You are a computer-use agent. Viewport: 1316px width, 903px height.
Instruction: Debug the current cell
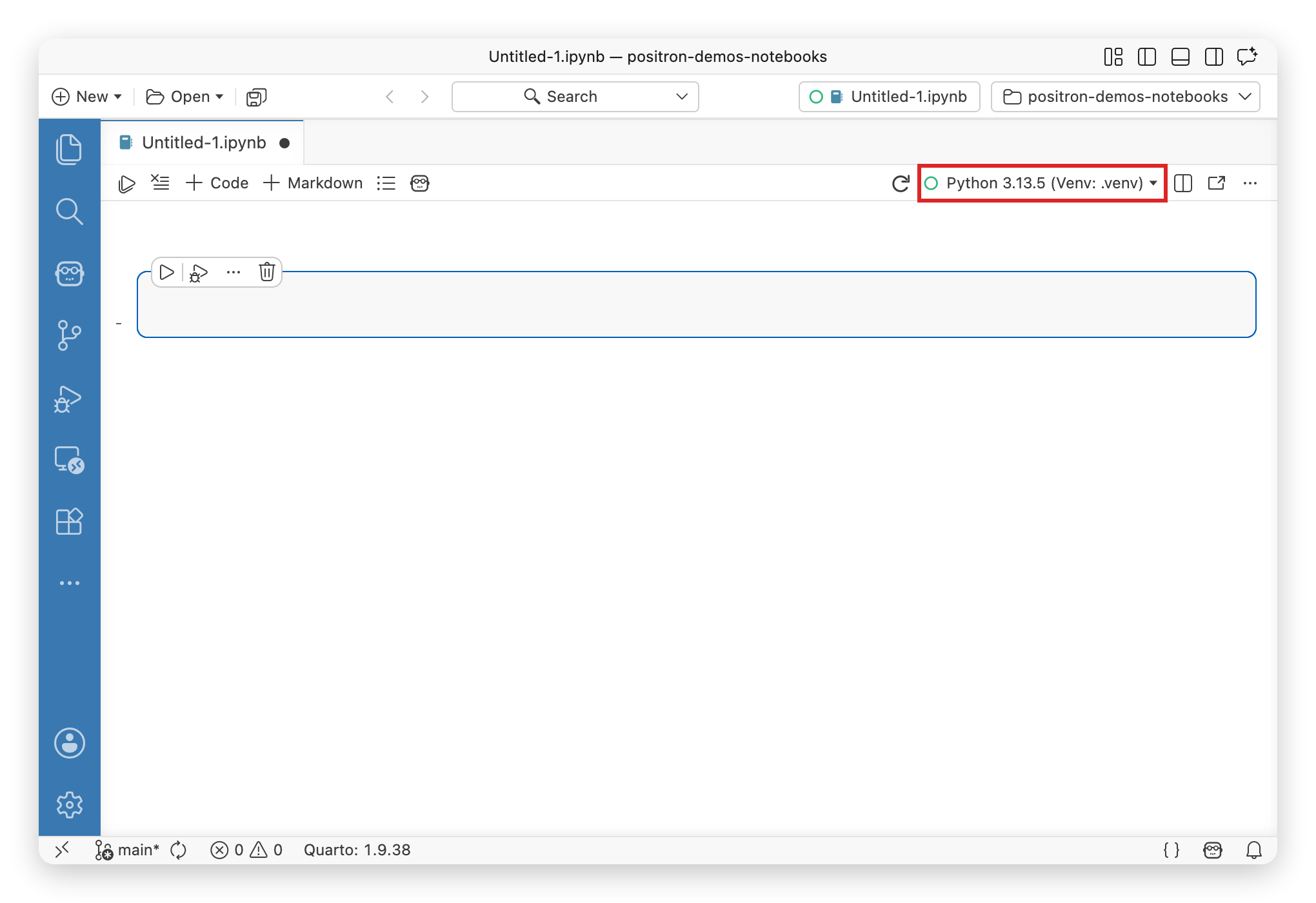[x=199, y=273]
